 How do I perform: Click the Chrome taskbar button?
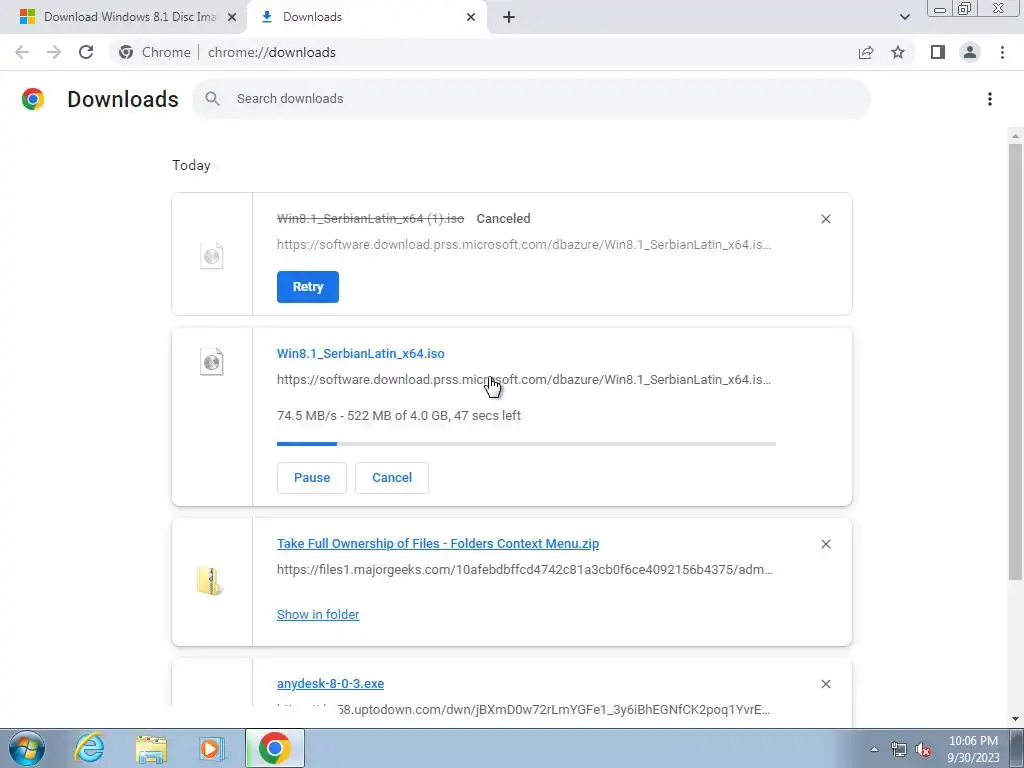(274, 748)
